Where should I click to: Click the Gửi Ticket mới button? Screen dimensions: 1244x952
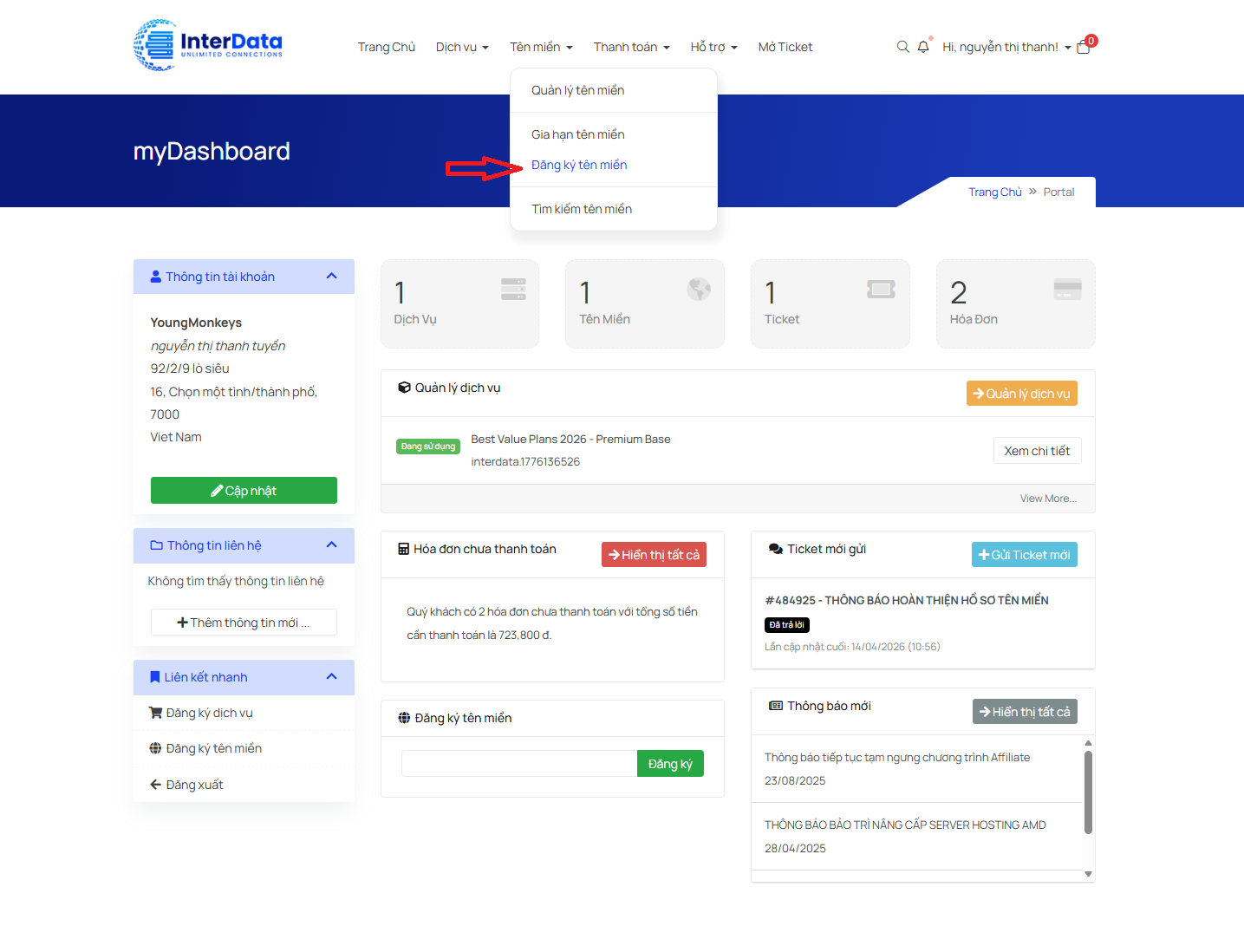(x=1024, y=555)
